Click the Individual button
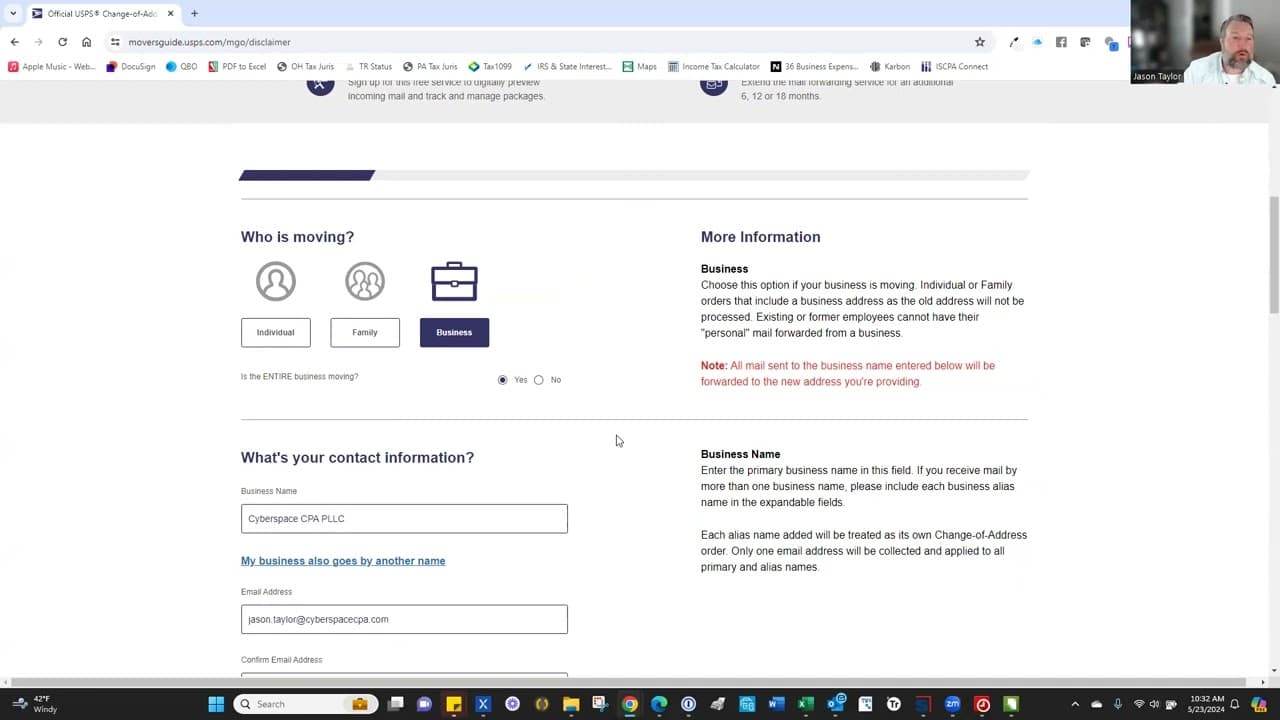This screenshot has height=720, width=1280. [275, 332]
